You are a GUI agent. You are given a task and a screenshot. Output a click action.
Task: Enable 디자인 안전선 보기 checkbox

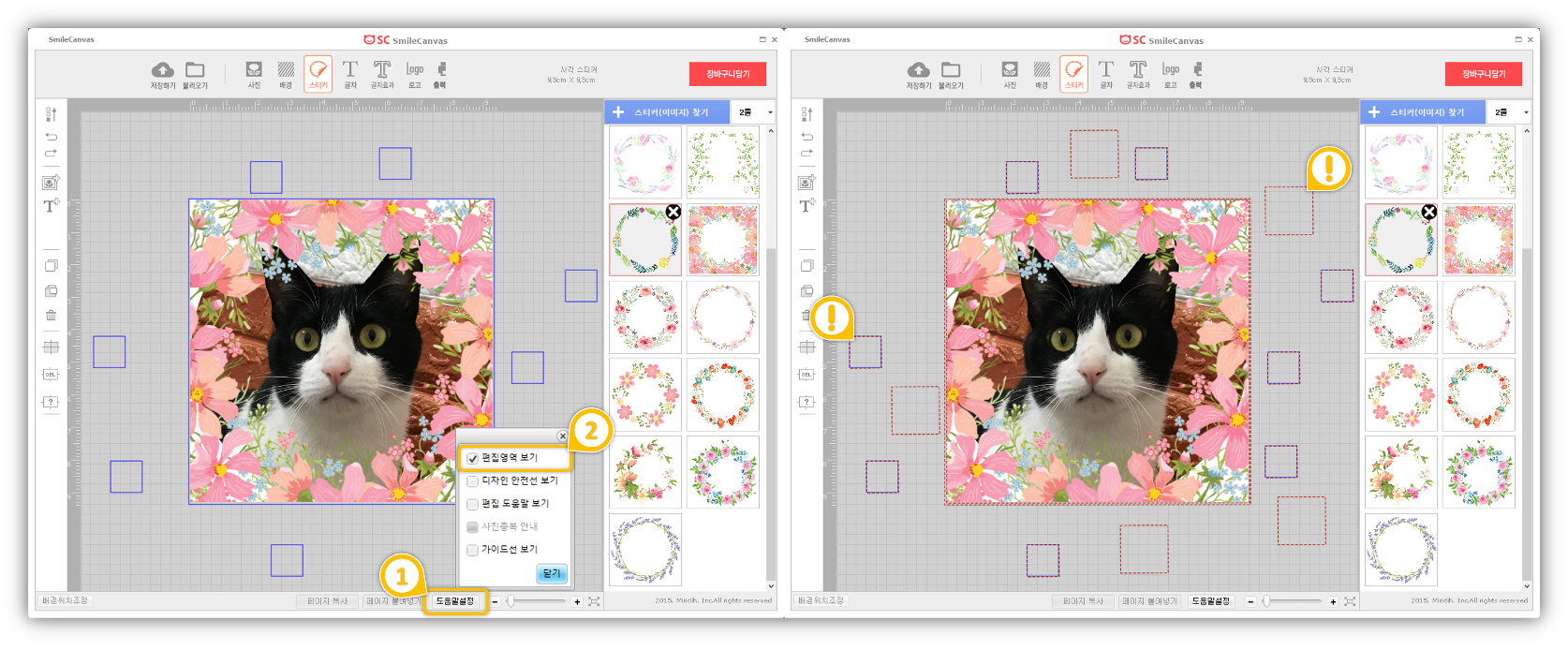click(473, 481)
